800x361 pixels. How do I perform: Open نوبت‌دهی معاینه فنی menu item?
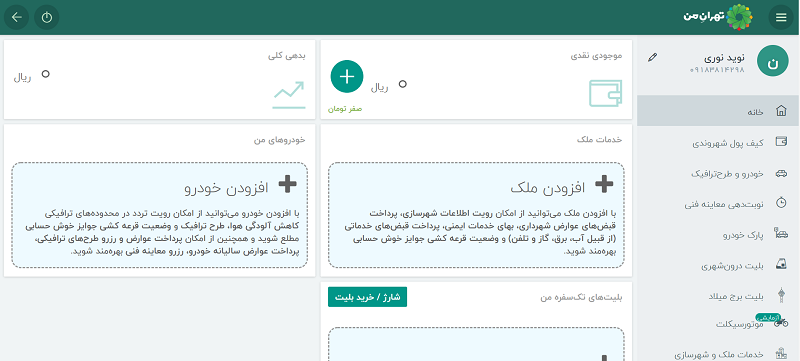click(717, 204)
